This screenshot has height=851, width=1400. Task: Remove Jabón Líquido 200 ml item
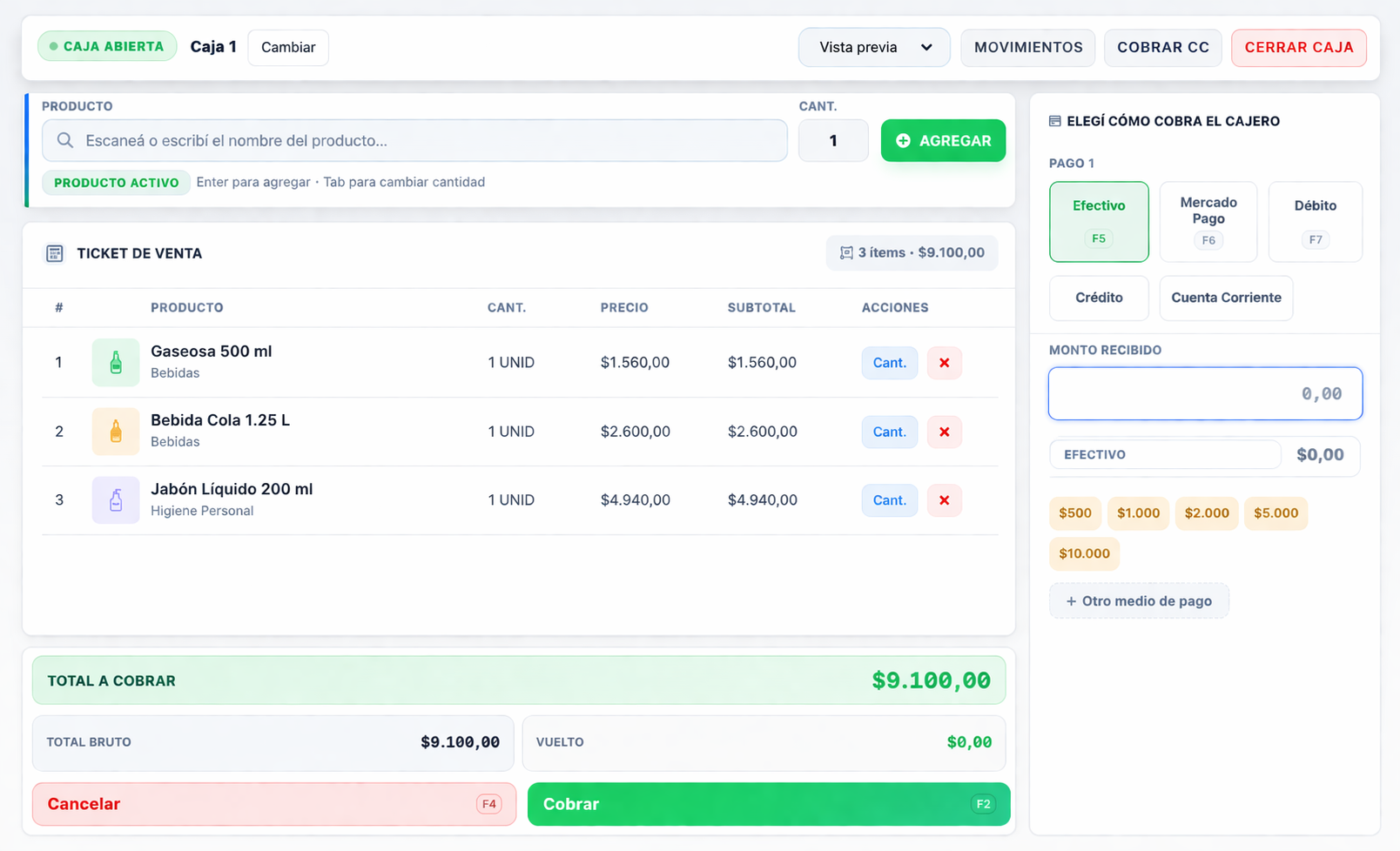tap(944, 500)
